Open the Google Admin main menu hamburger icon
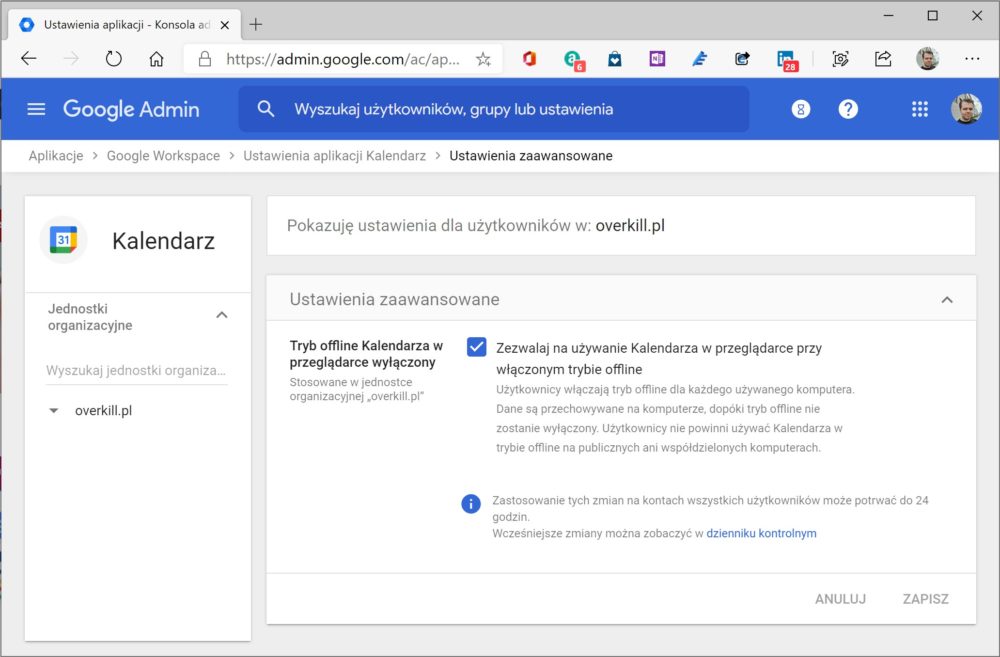Screen dimensions: 1000x657 pos(36,109)
